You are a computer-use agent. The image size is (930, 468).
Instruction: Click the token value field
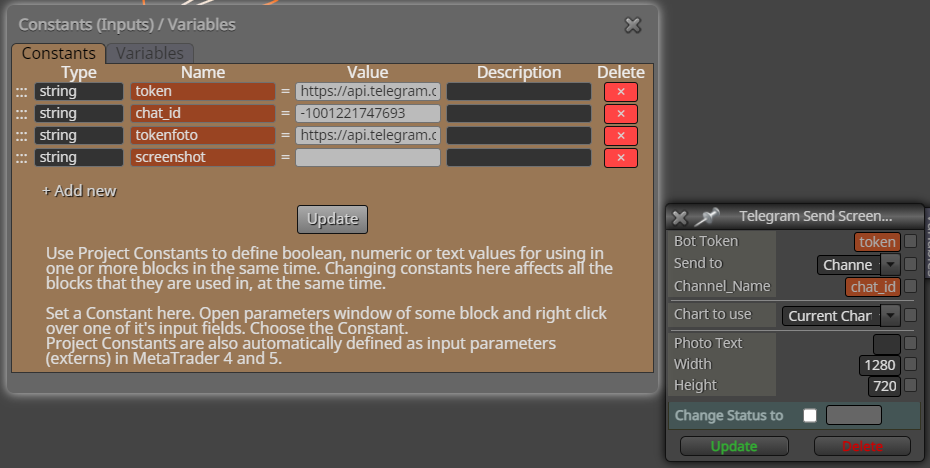(x=368, y=91)
